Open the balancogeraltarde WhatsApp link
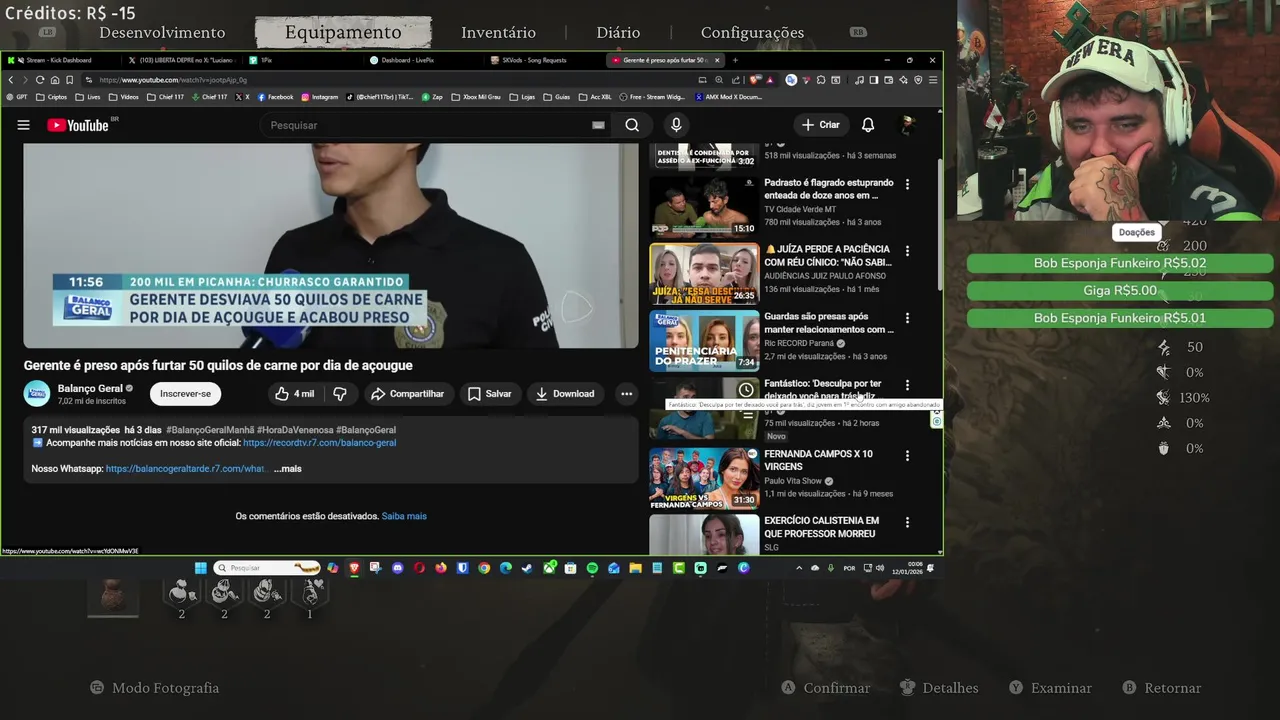The width and height of the screenshot is (1280, 720). [x=185, y=469]
